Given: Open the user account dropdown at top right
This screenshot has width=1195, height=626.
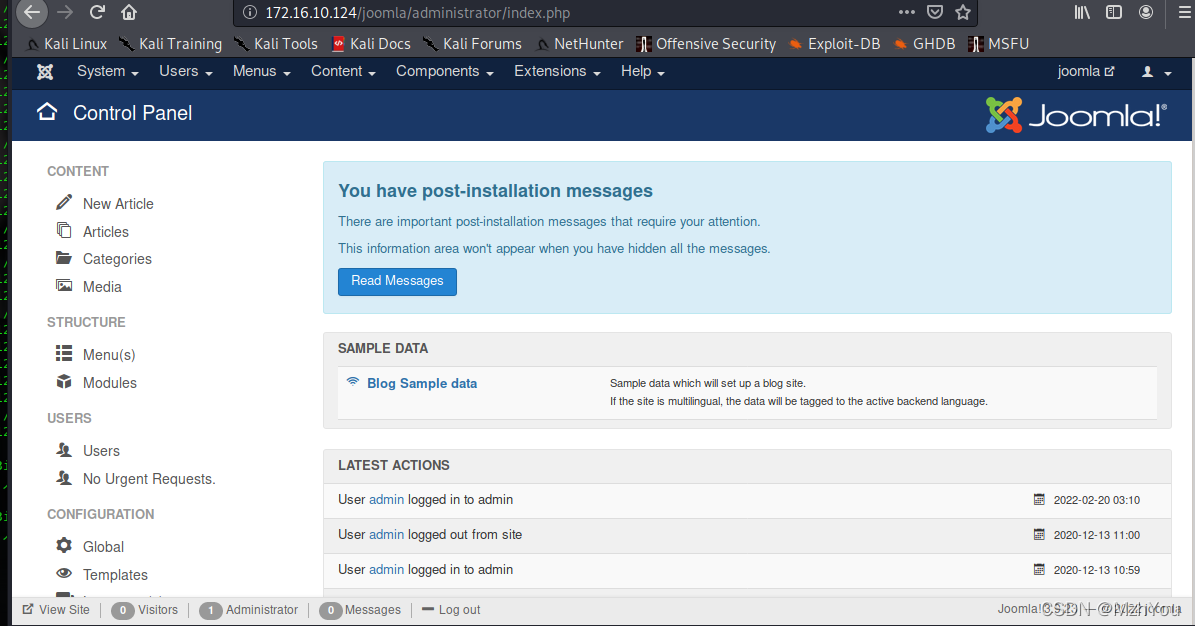Looking at the screenshot, I should tap(1155, 72).
